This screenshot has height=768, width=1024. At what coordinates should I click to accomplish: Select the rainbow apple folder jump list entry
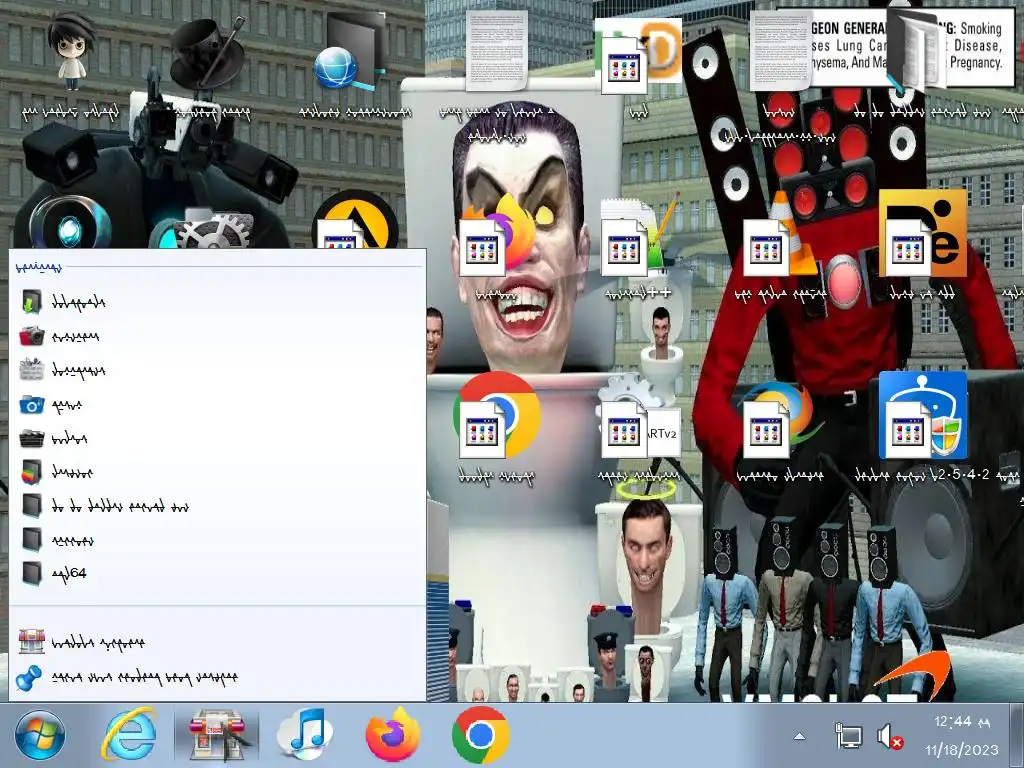[217, 472]
